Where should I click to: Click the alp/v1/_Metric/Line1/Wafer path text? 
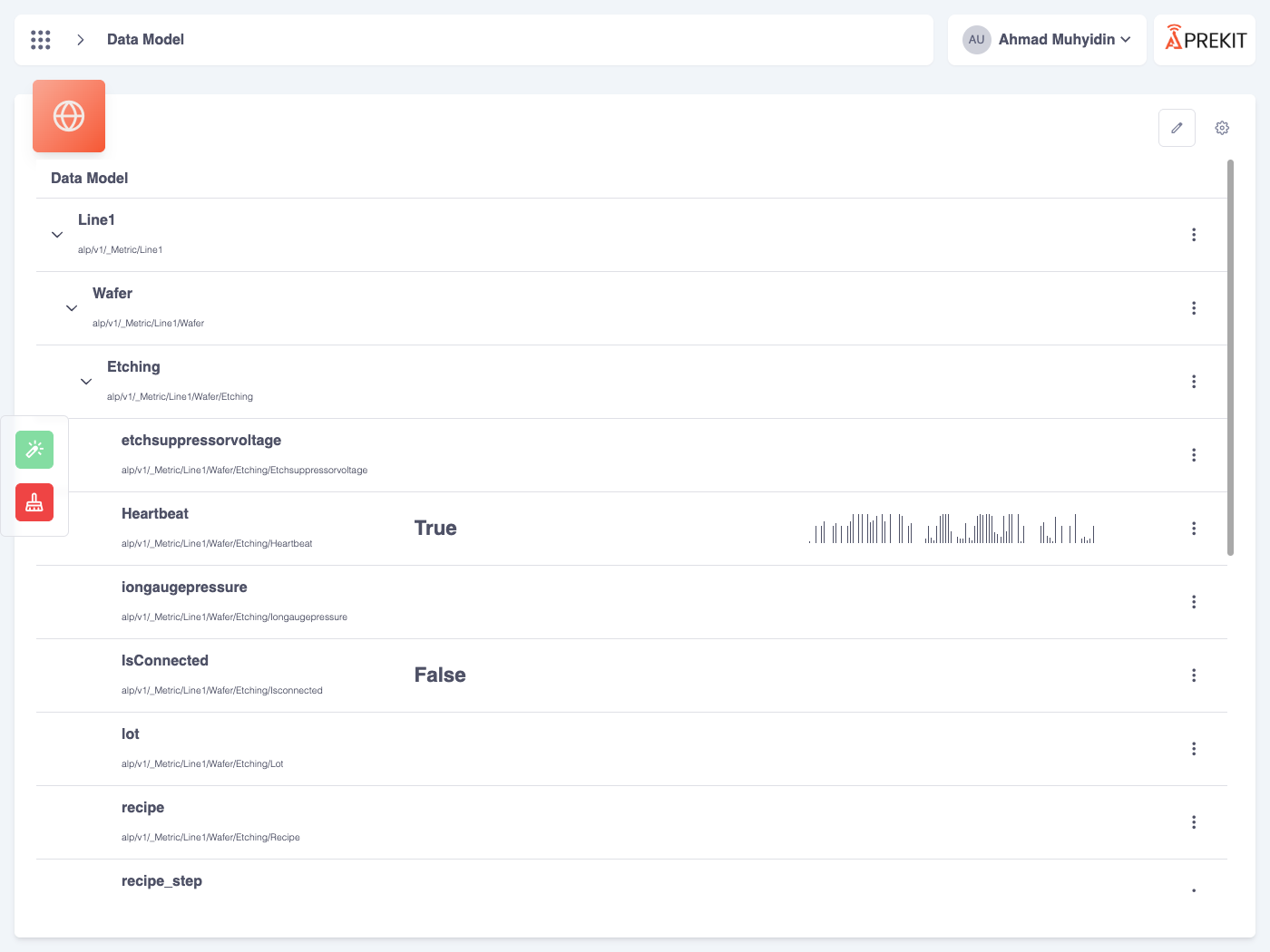[149, 324]
